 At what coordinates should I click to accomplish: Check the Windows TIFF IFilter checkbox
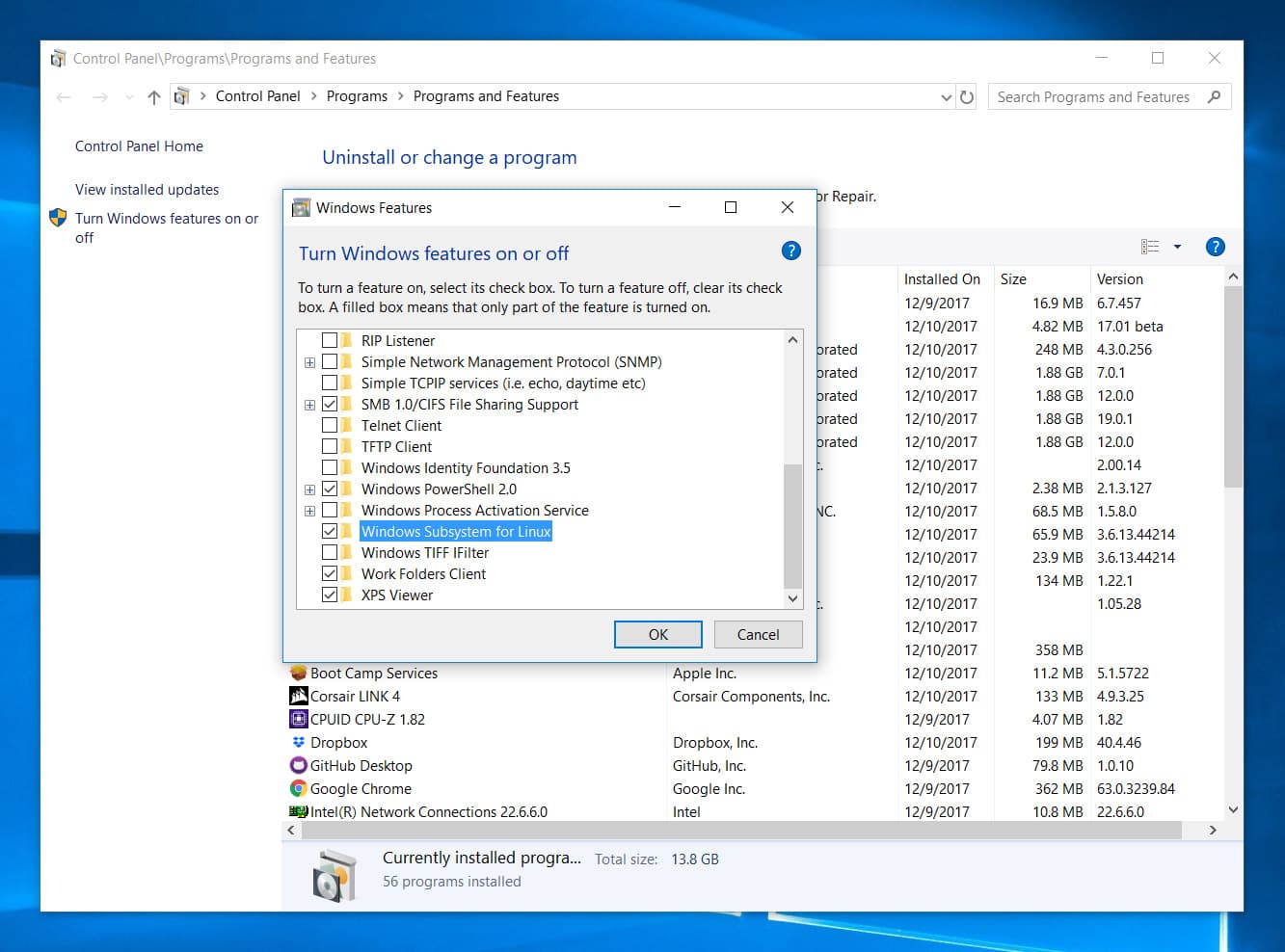[330, 552]
